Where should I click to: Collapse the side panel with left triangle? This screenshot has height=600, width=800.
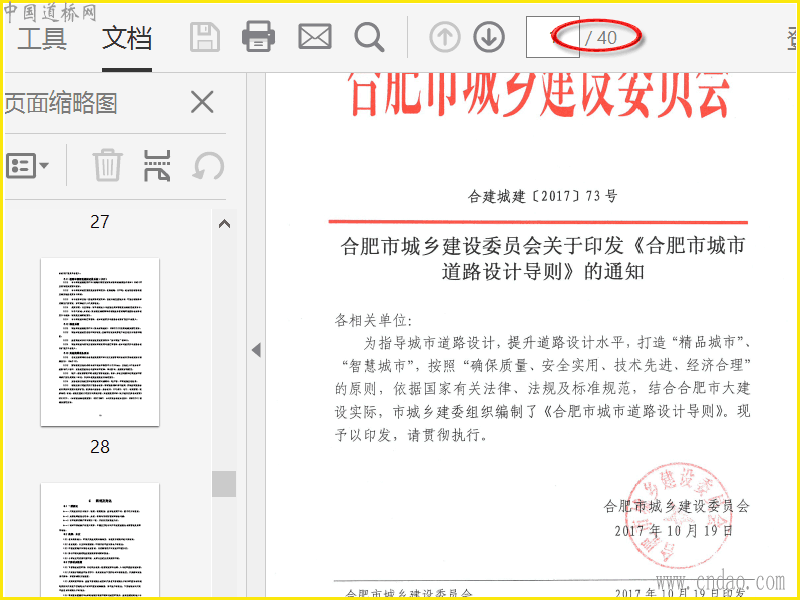(x=256, y=350)
